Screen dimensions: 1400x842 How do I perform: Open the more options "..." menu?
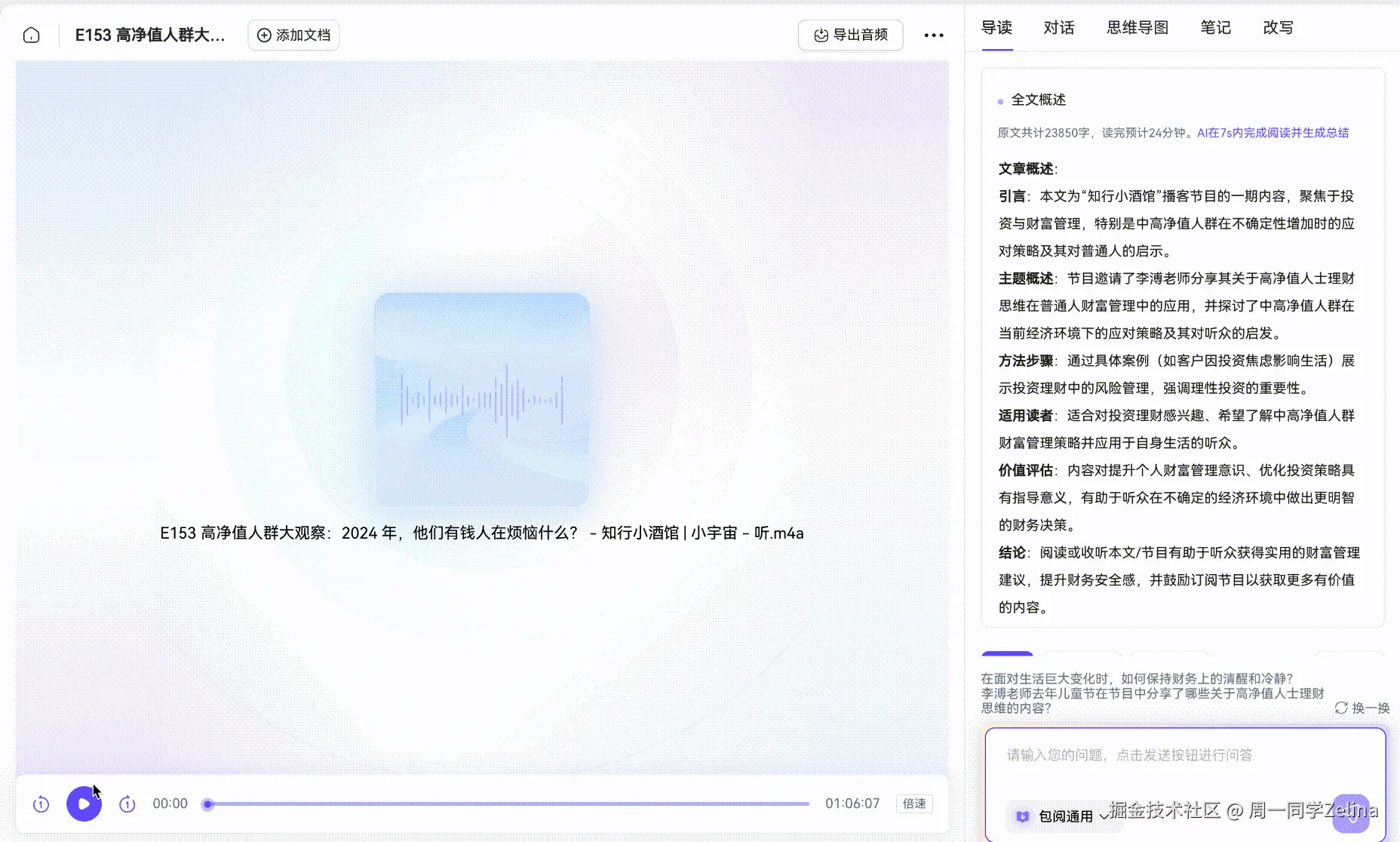[x=934, y=35]
